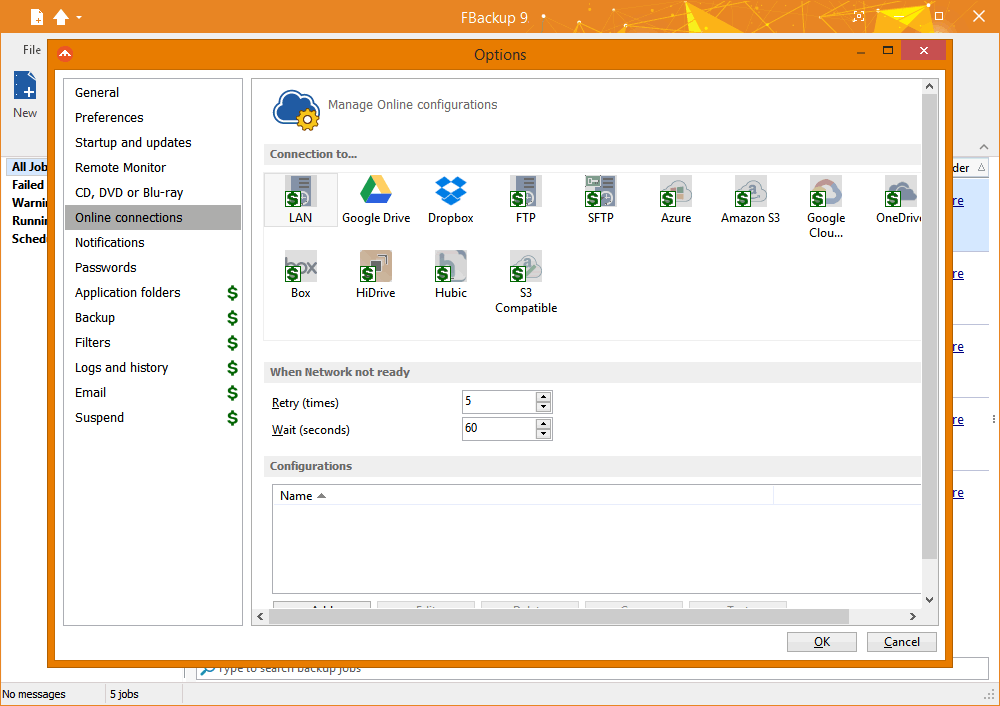The height and width of the screenshot is (706, 1000).
Task: Click the horizontal scrollbar right arrow
Action: click(x=913, y=616)
